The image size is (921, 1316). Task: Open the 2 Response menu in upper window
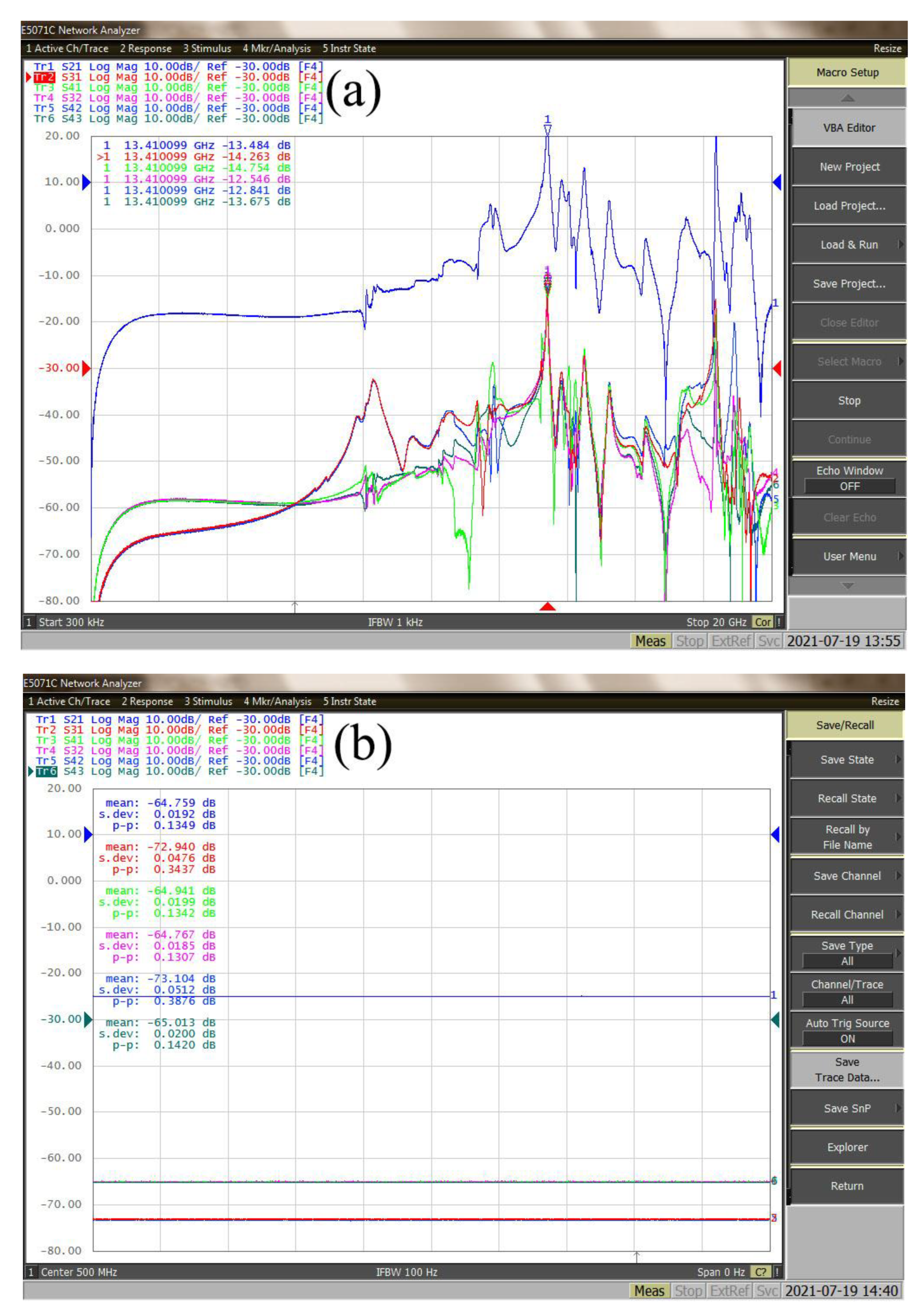point(145,49)
